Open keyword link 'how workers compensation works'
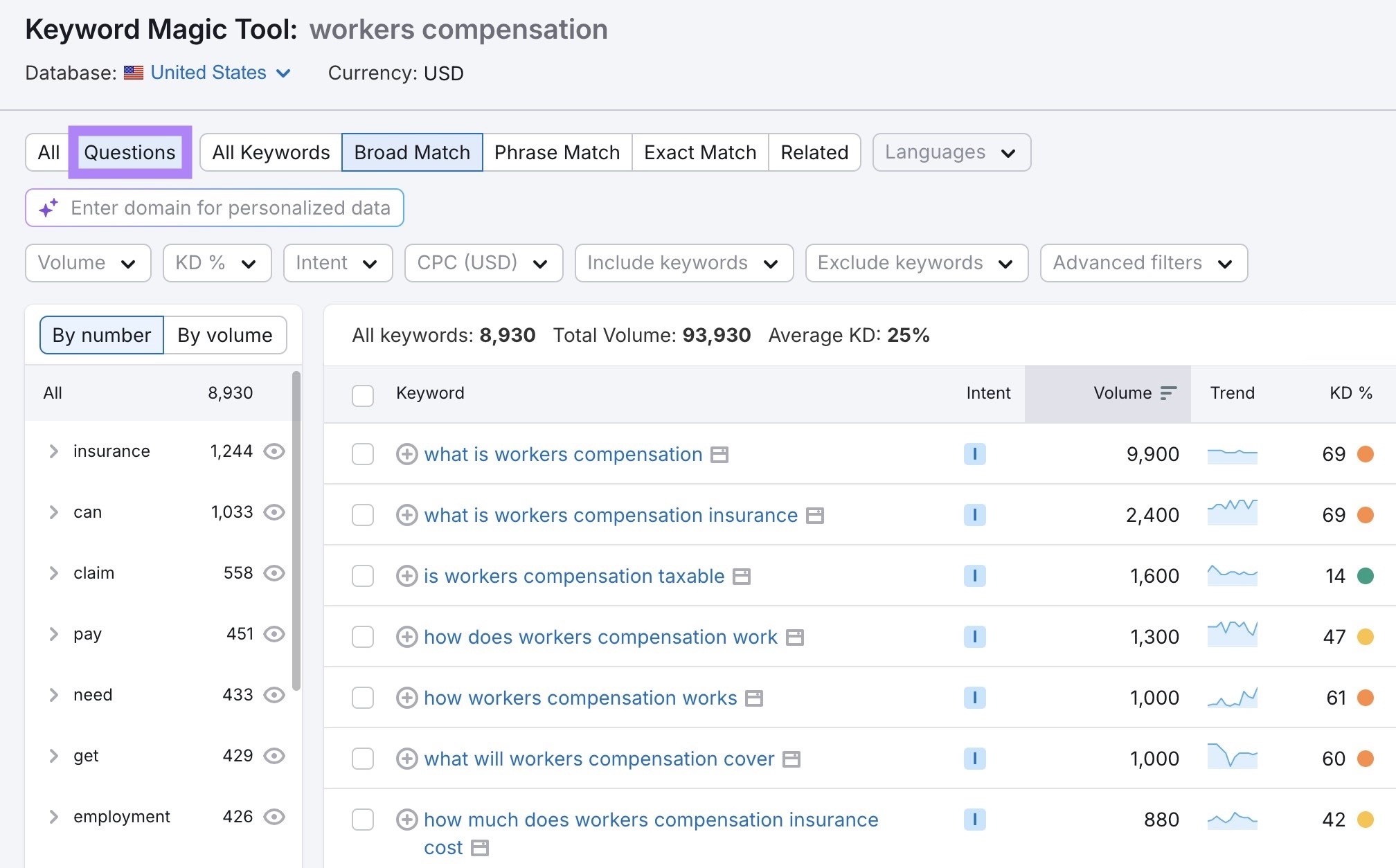This screenshot has width=1396, height=868. point(580,698)
